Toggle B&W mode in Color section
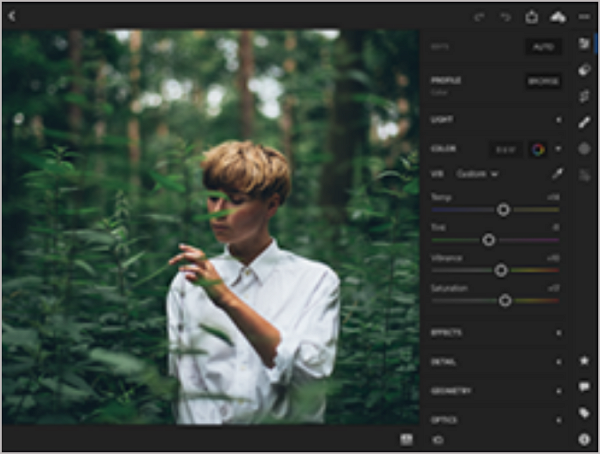The image size is (600, 454). coord(505,149)
